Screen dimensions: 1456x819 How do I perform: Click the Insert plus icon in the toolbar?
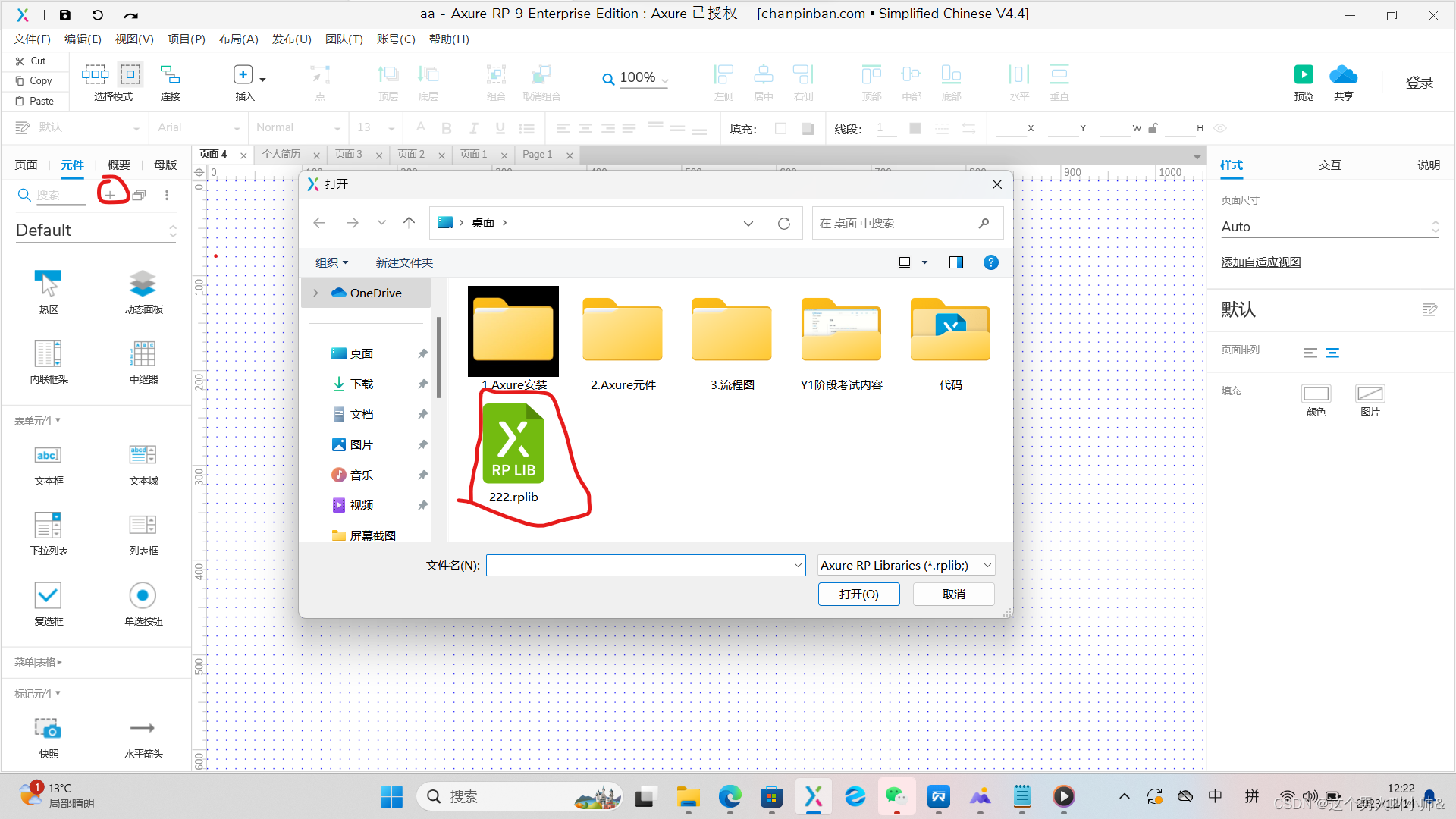pos(243,74)
